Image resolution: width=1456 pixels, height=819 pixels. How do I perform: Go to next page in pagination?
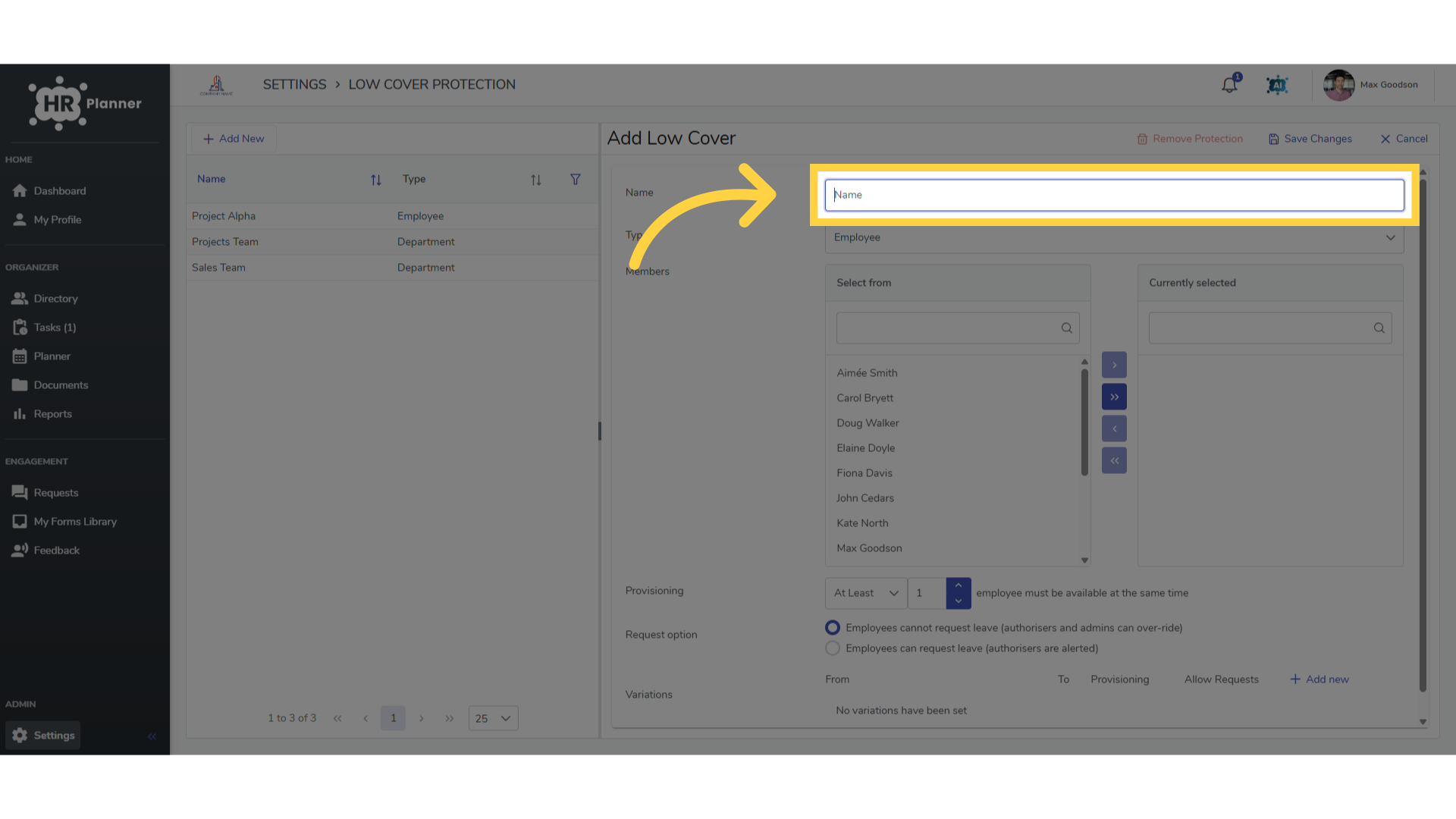pos(422,718)
